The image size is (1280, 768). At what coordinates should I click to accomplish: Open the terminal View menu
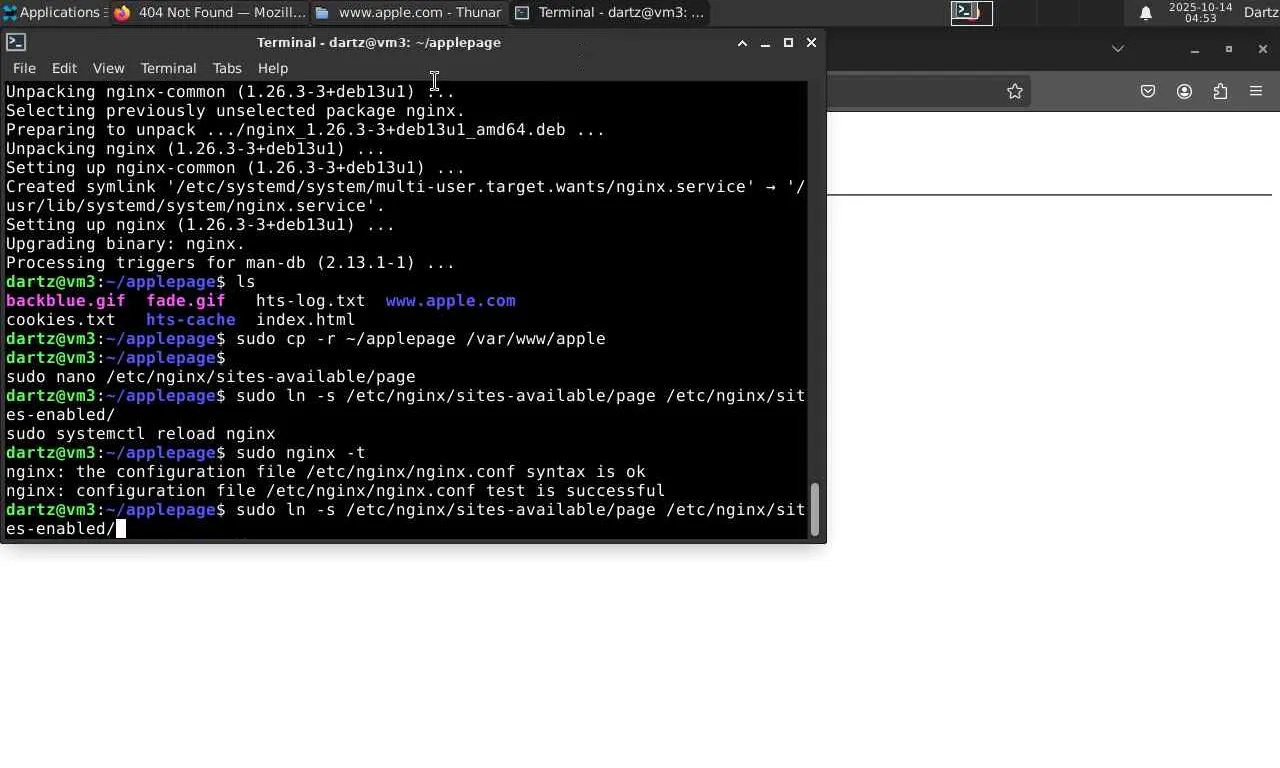coord(108,68)
